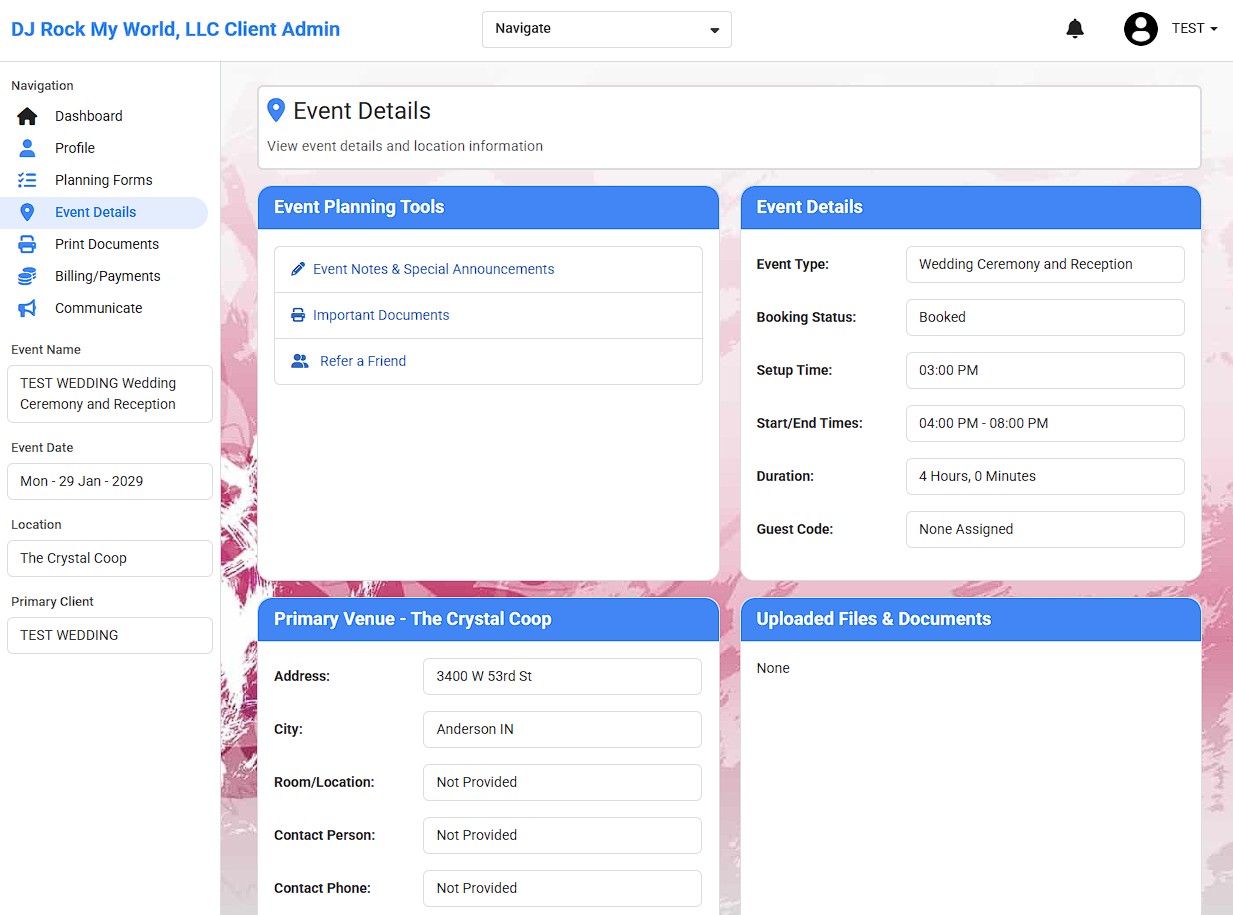Click the Dashboard home icon
Viewport: 1233px width, 915px height.
[x=27, y=116]
